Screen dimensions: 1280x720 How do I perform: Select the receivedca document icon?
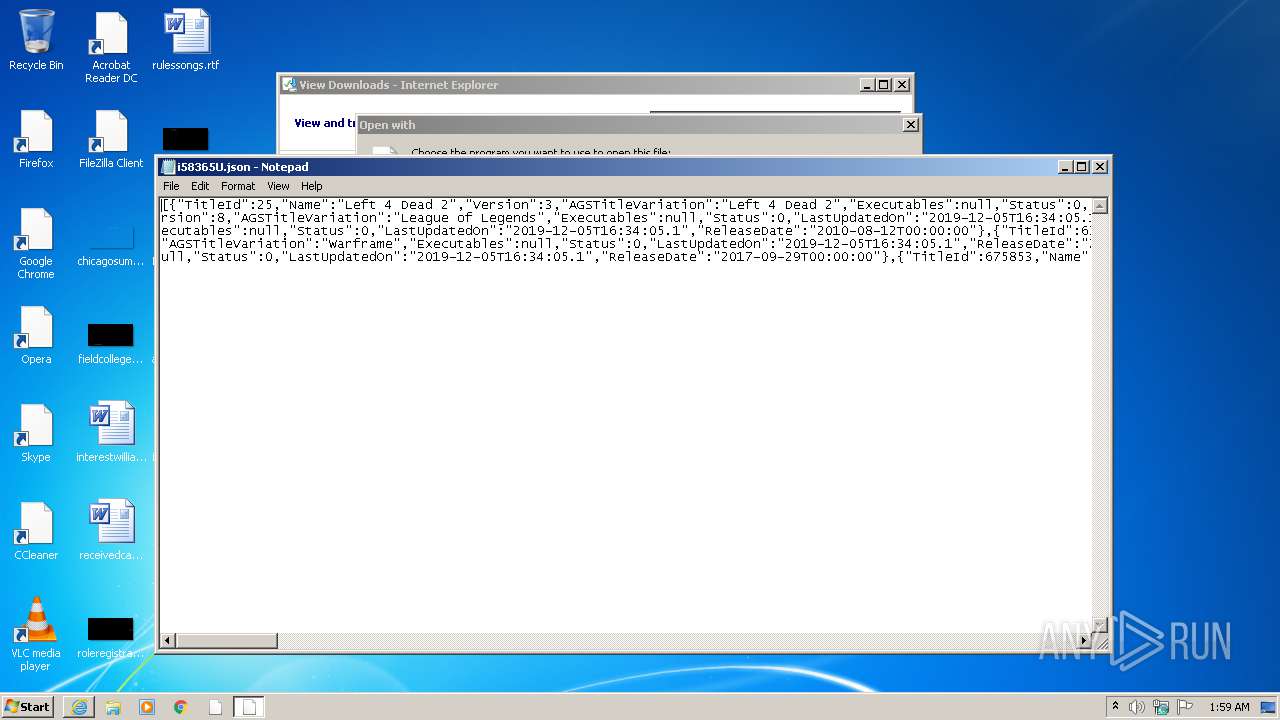tap(111, 530)
